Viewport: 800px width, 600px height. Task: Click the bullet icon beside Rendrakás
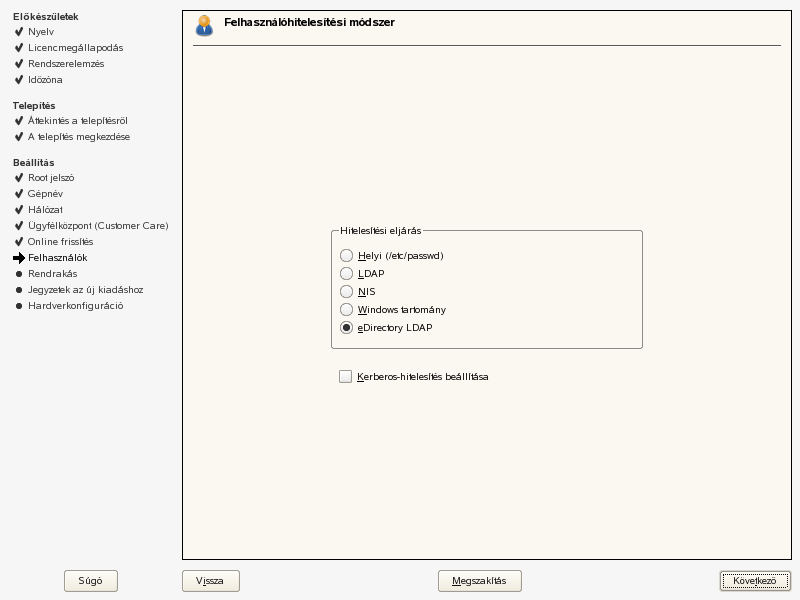click(19, 274)
